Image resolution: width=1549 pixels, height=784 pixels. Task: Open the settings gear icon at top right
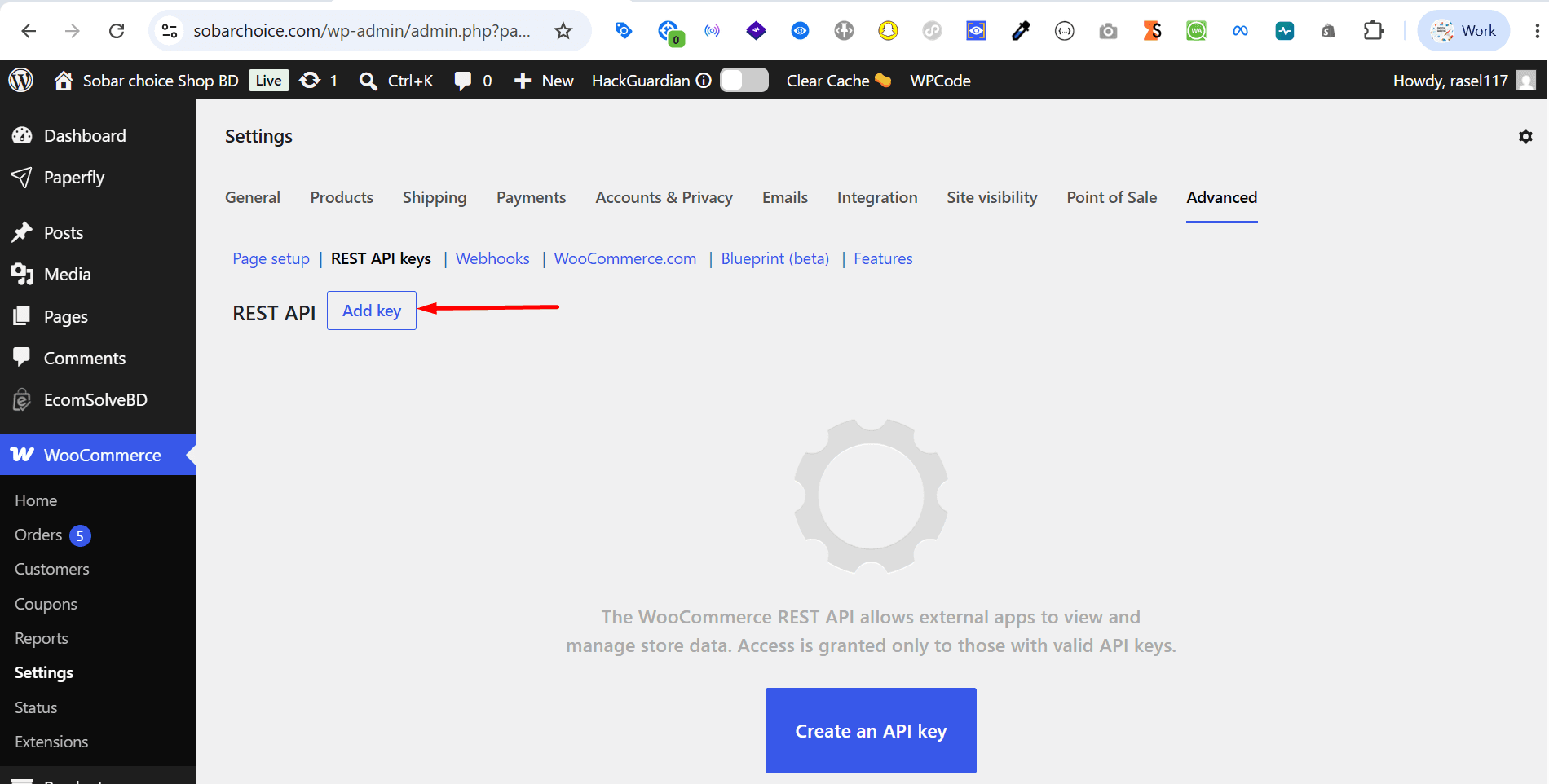[x=1525, y=137]
